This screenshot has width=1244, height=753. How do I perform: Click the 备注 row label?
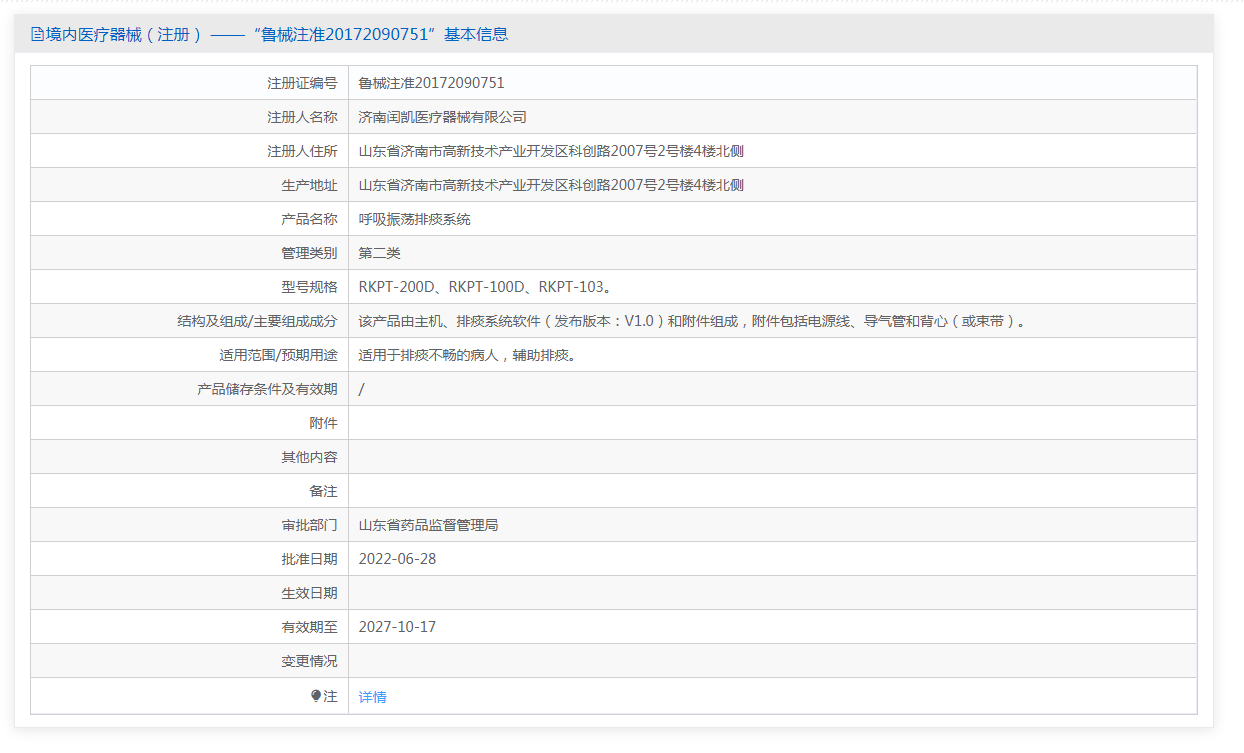pos(324,491)
